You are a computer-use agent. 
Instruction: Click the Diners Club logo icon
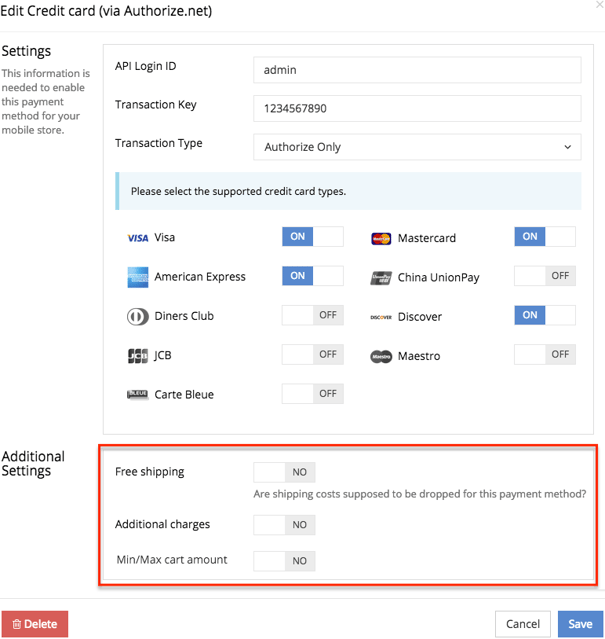(138, 317)
